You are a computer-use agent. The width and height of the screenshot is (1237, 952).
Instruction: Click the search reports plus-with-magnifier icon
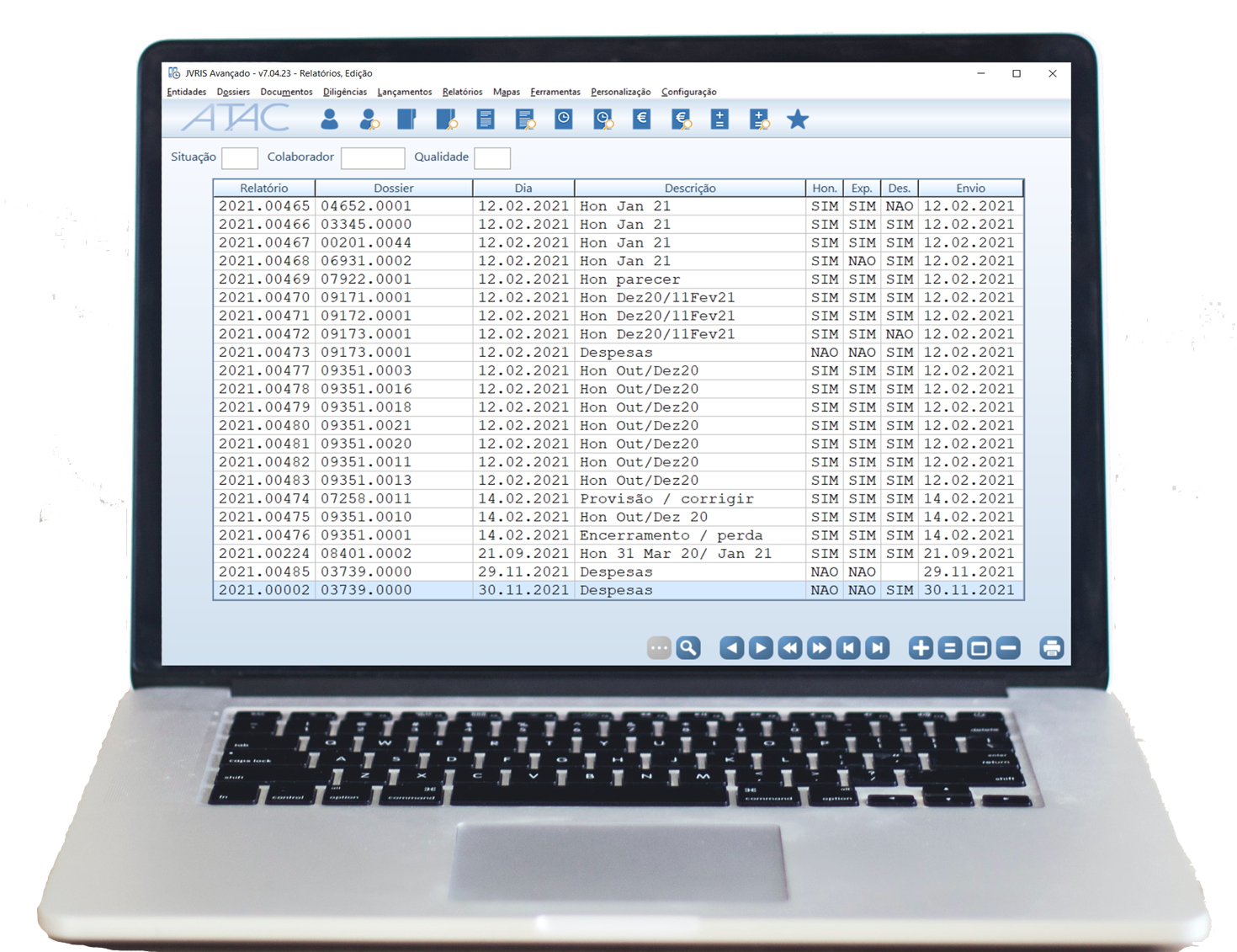click(x=759, y=120)
